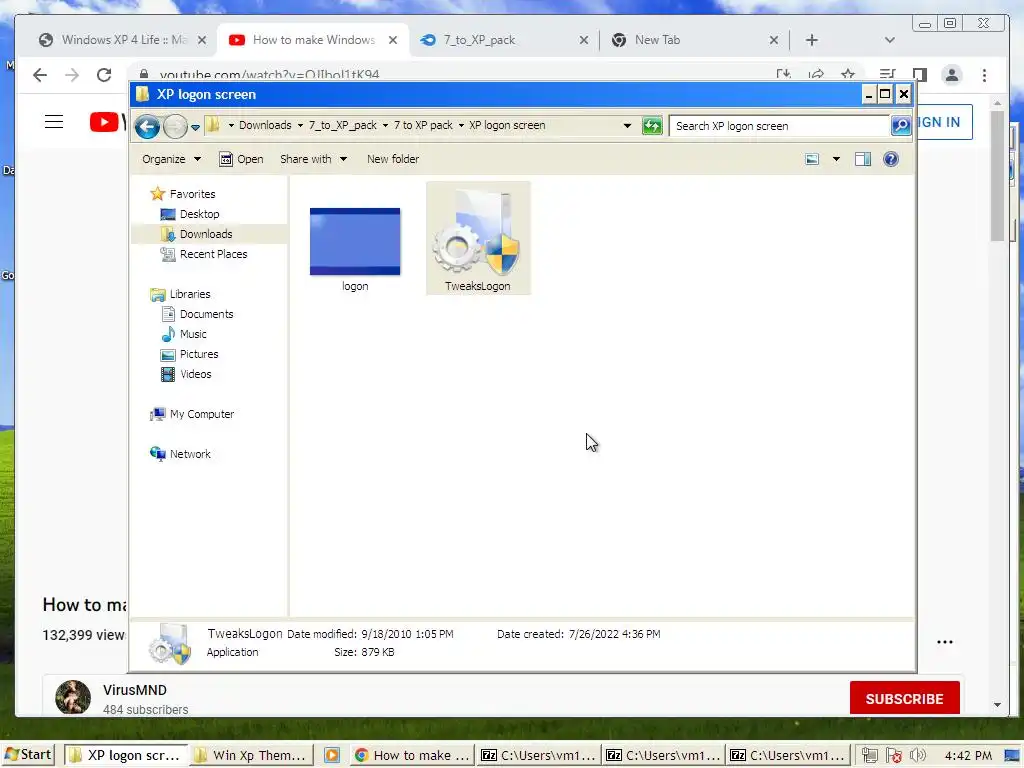Click '7 to XP pack' breadcrumb
This screenshot has height=768, width=1024.
tap(423, 125)
